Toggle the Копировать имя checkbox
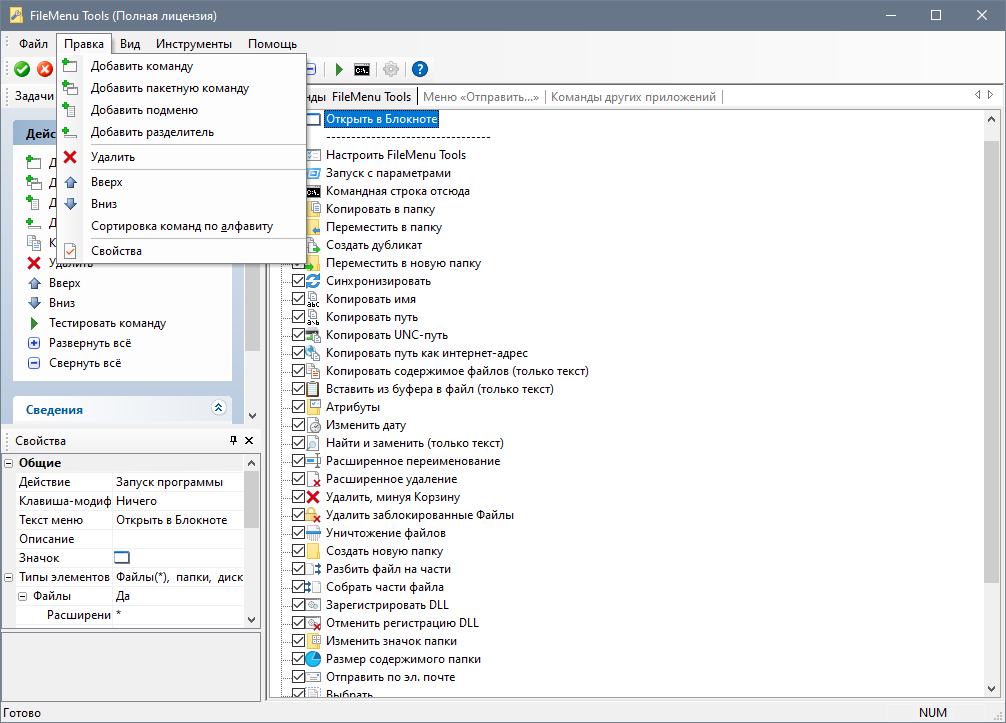 tap(298, 299)
